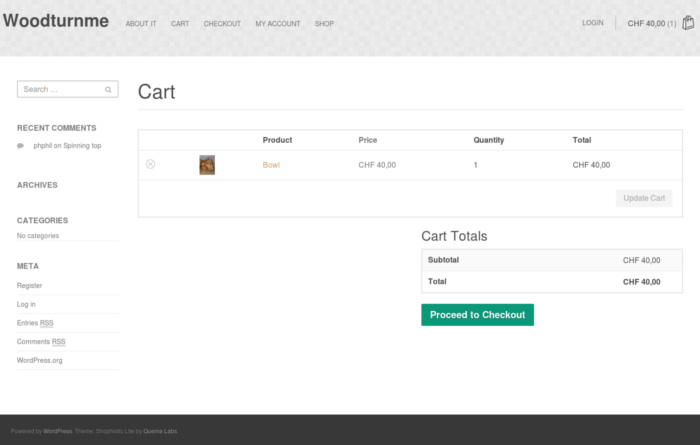Remove Bowl from cart with X icon
700x445 pixels.
[151, 164]
